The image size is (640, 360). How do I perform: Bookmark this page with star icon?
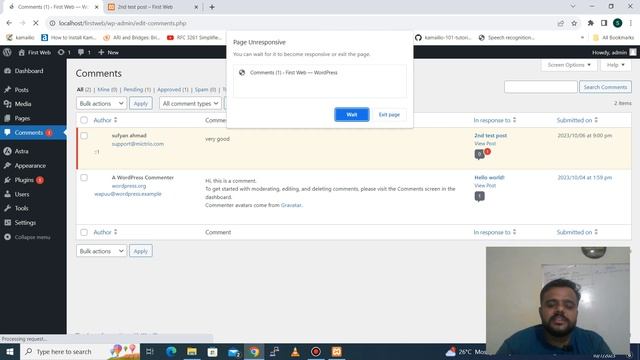point(574,23)
